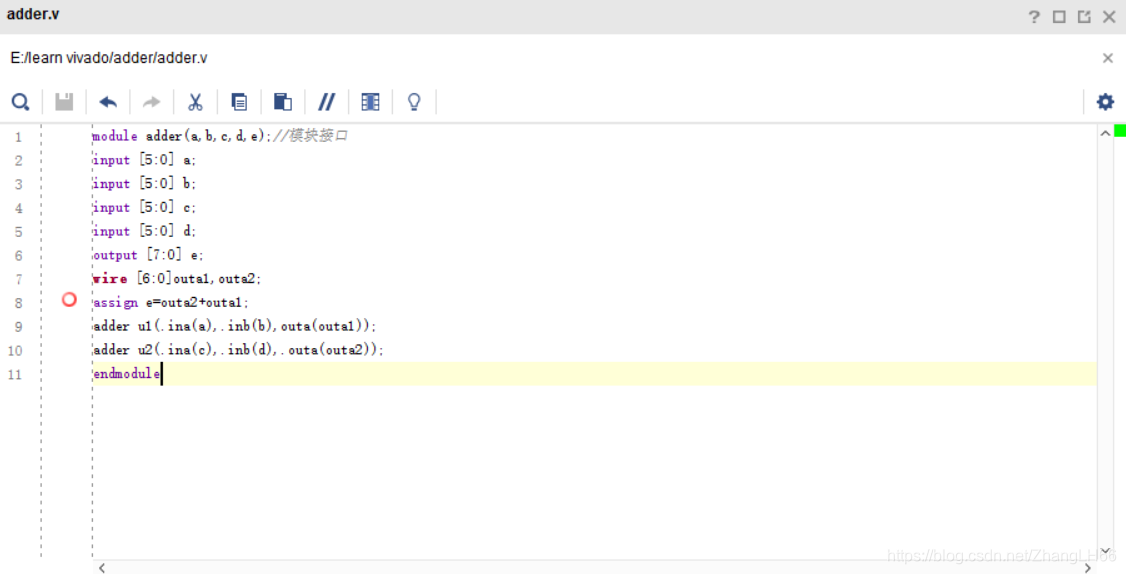Open the help question mark icon
Screen dimensions: 1126x574
(1034, 17)
